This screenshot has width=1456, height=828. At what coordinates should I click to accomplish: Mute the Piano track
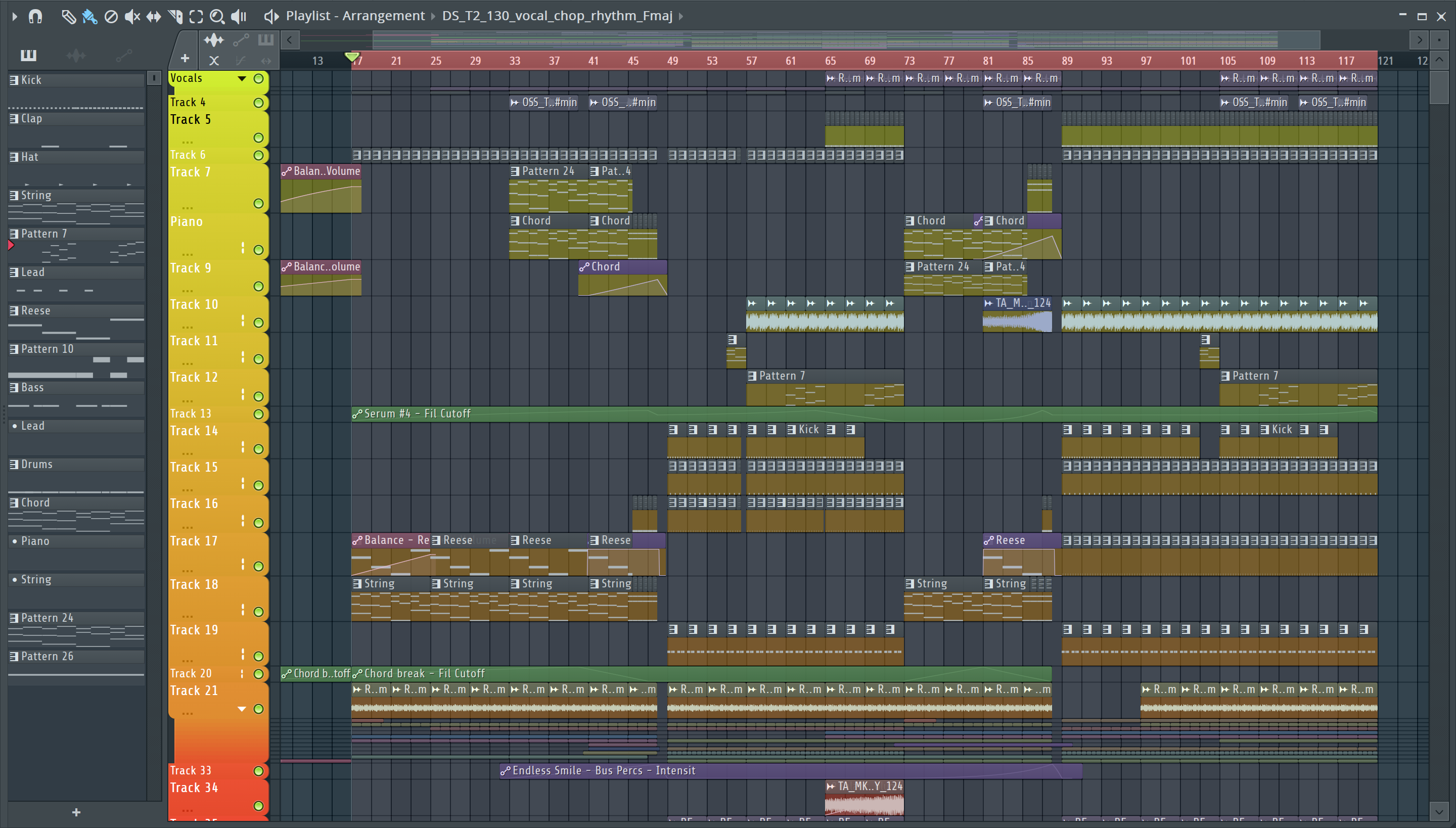pyautogui.click(x=258, y=250)
